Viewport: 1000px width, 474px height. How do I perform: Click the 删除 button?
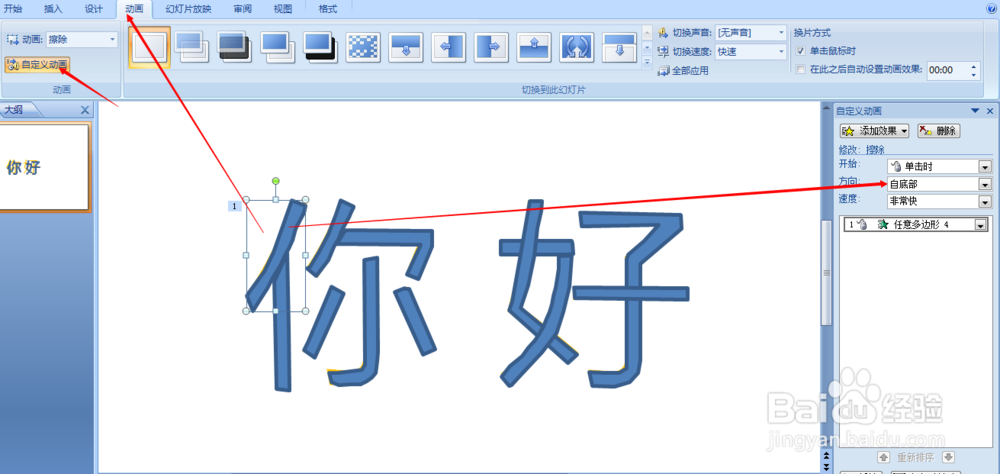click(x=939, y=131)
